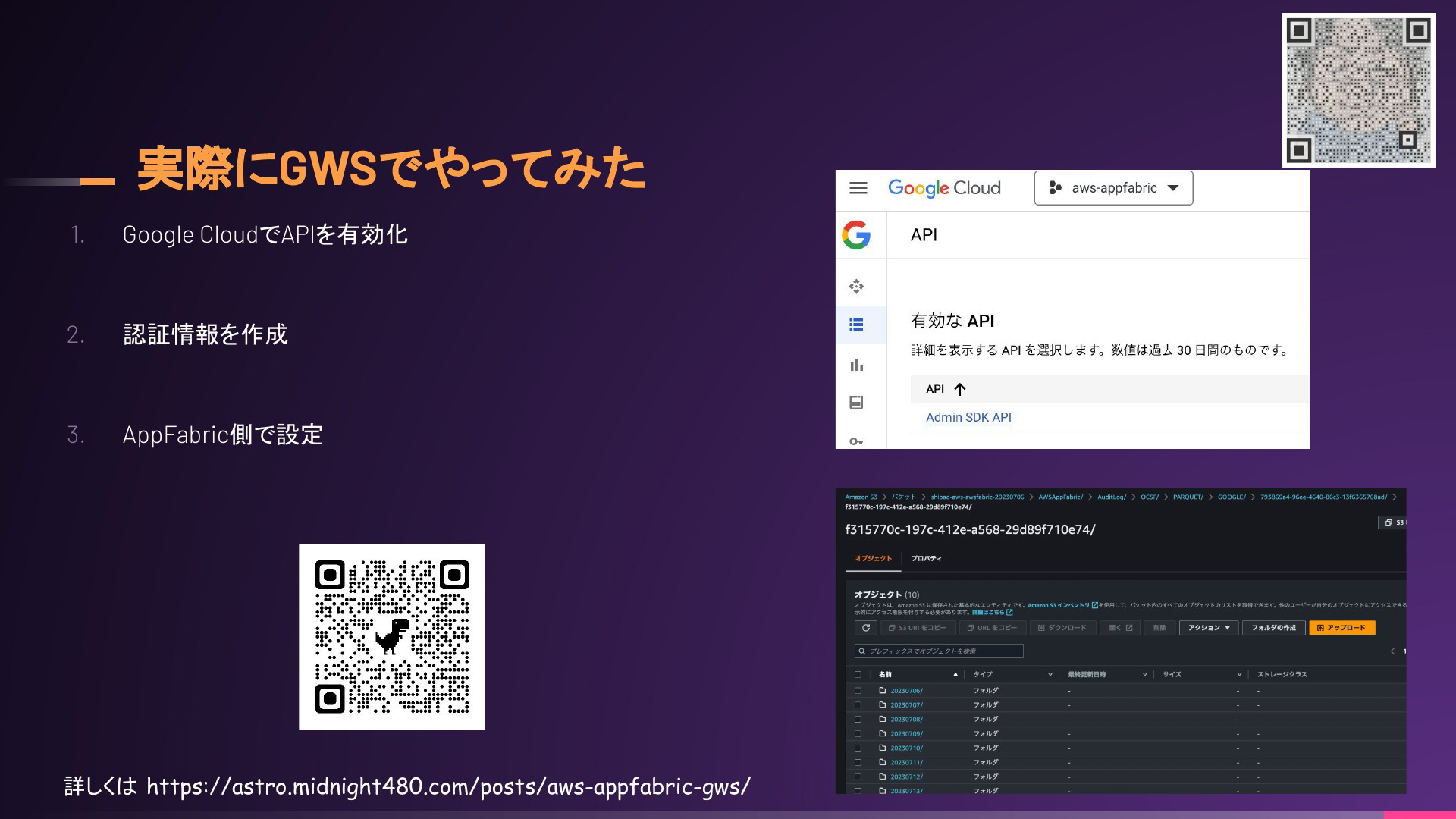Open the Admin SDK API link
Screen dimensions: 1456x819
click(x=968, y=417)
